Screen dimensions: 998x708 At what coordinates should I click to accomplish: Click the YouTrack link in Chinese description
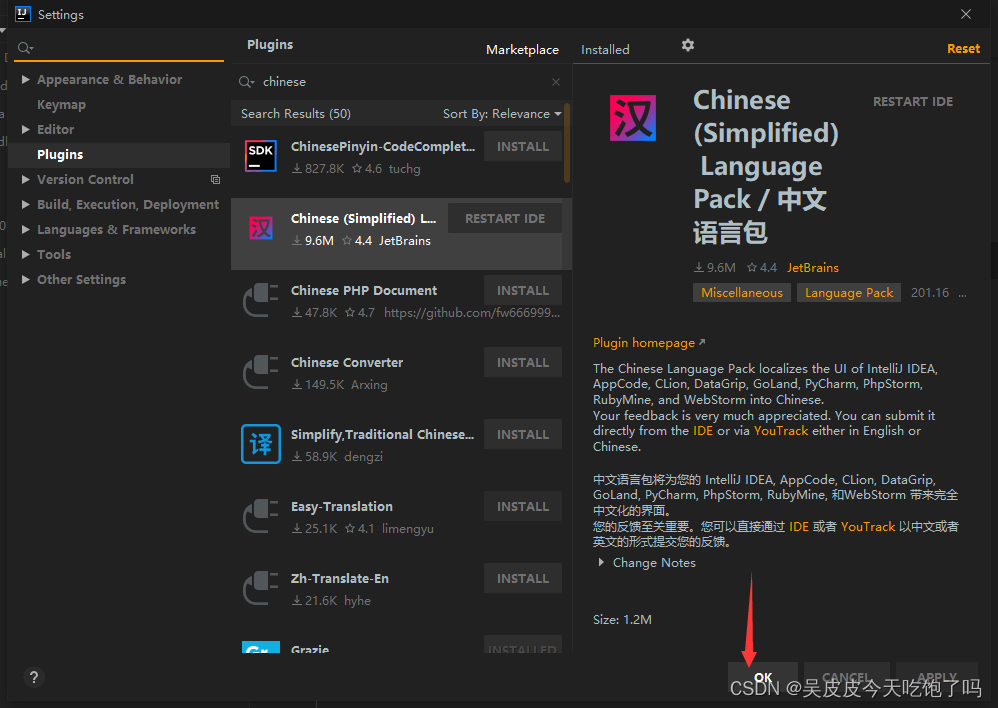868,527
